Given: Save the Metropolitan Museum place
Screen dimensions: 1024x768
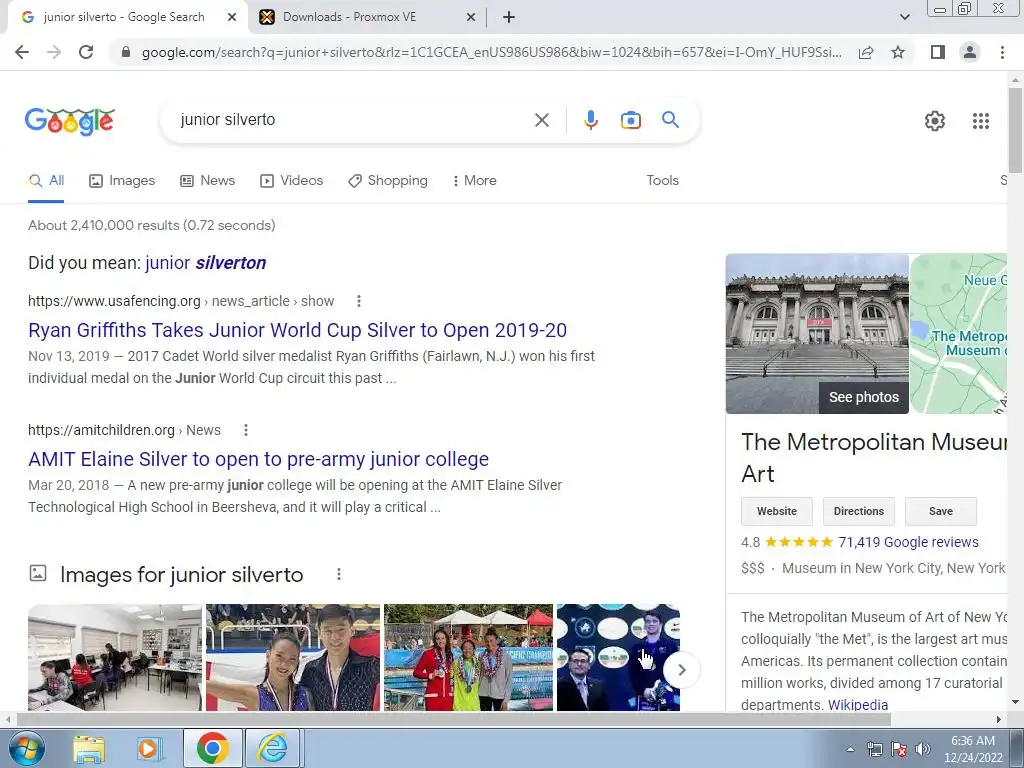Looking at the screenshot, I should click(x=940, y=511).
